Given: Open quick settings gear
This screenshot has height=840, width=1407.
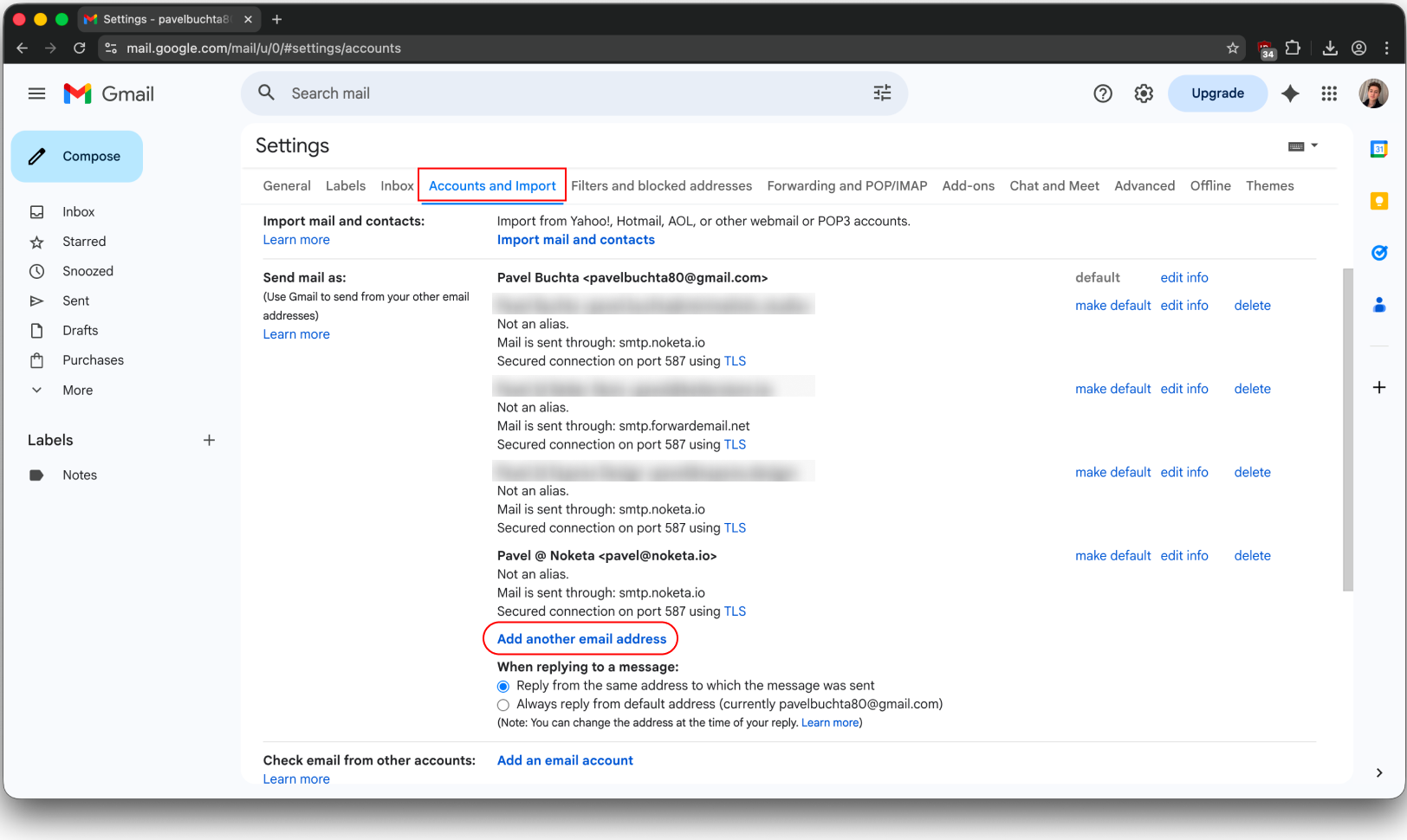Looking at the screenshot, I should point(1143,94).
